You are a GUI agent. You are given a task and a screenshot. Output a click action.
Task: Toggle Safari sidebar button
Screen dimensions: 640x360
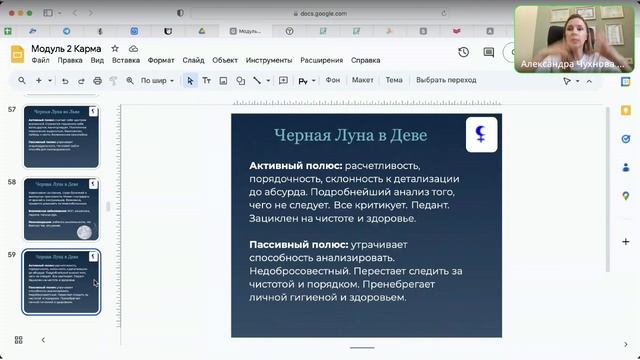(x=48, y=13)
